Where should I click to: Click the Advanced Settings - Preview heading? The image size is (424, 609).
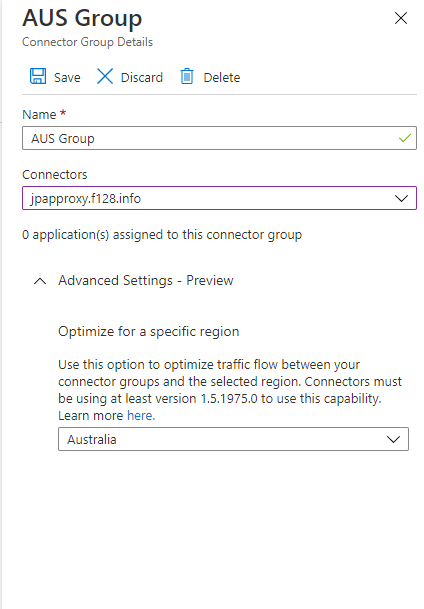(146, 280)
